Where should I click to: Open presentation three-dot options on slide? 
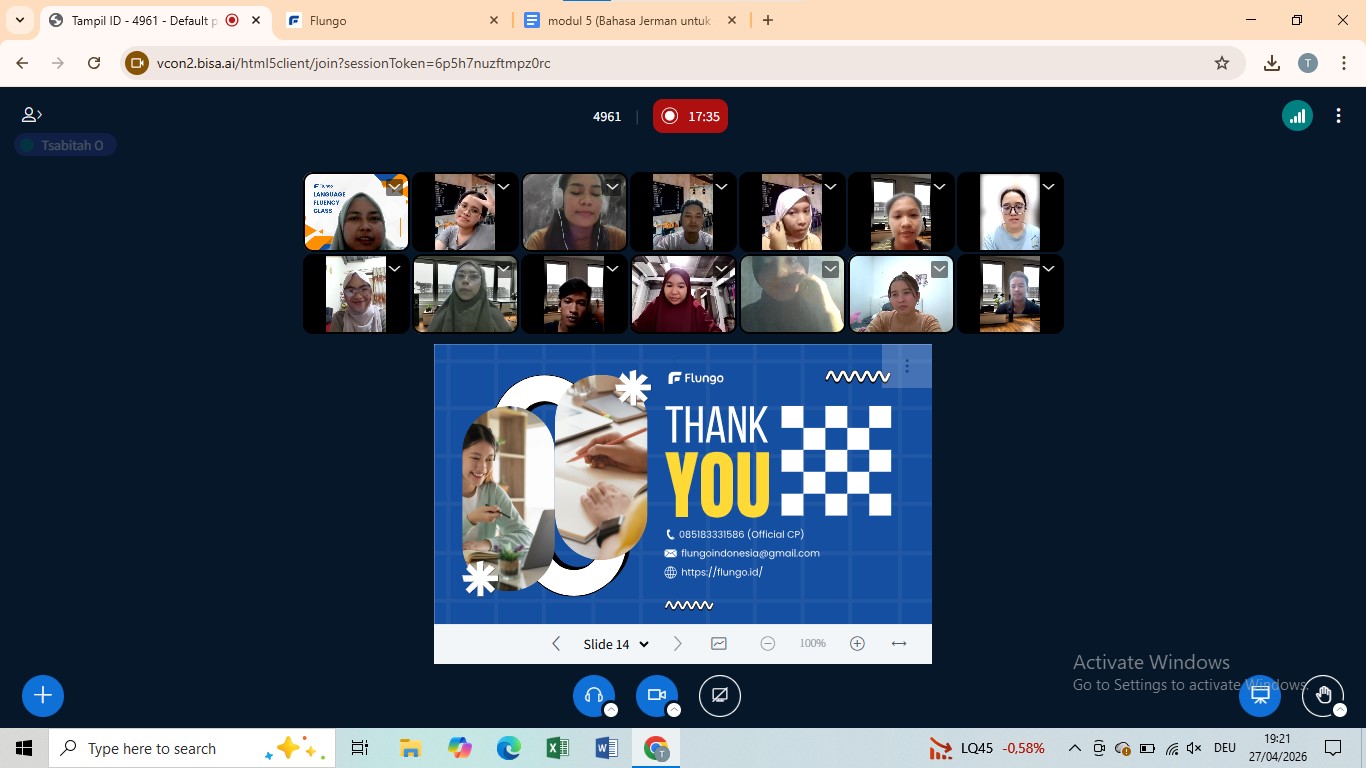click(907, 366)
